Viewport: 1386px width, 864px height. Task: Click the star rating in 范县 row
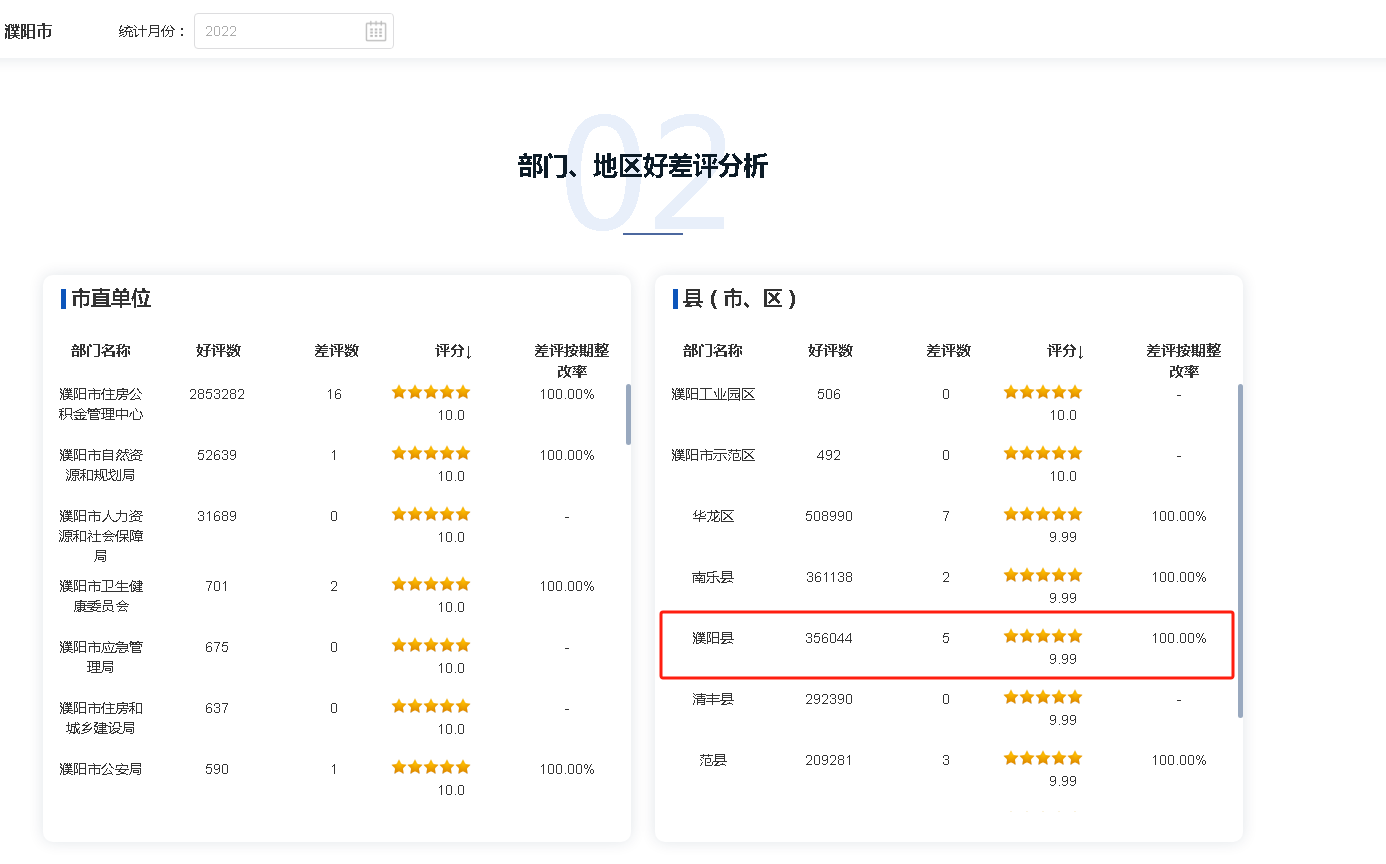[x=1043, y=758]
